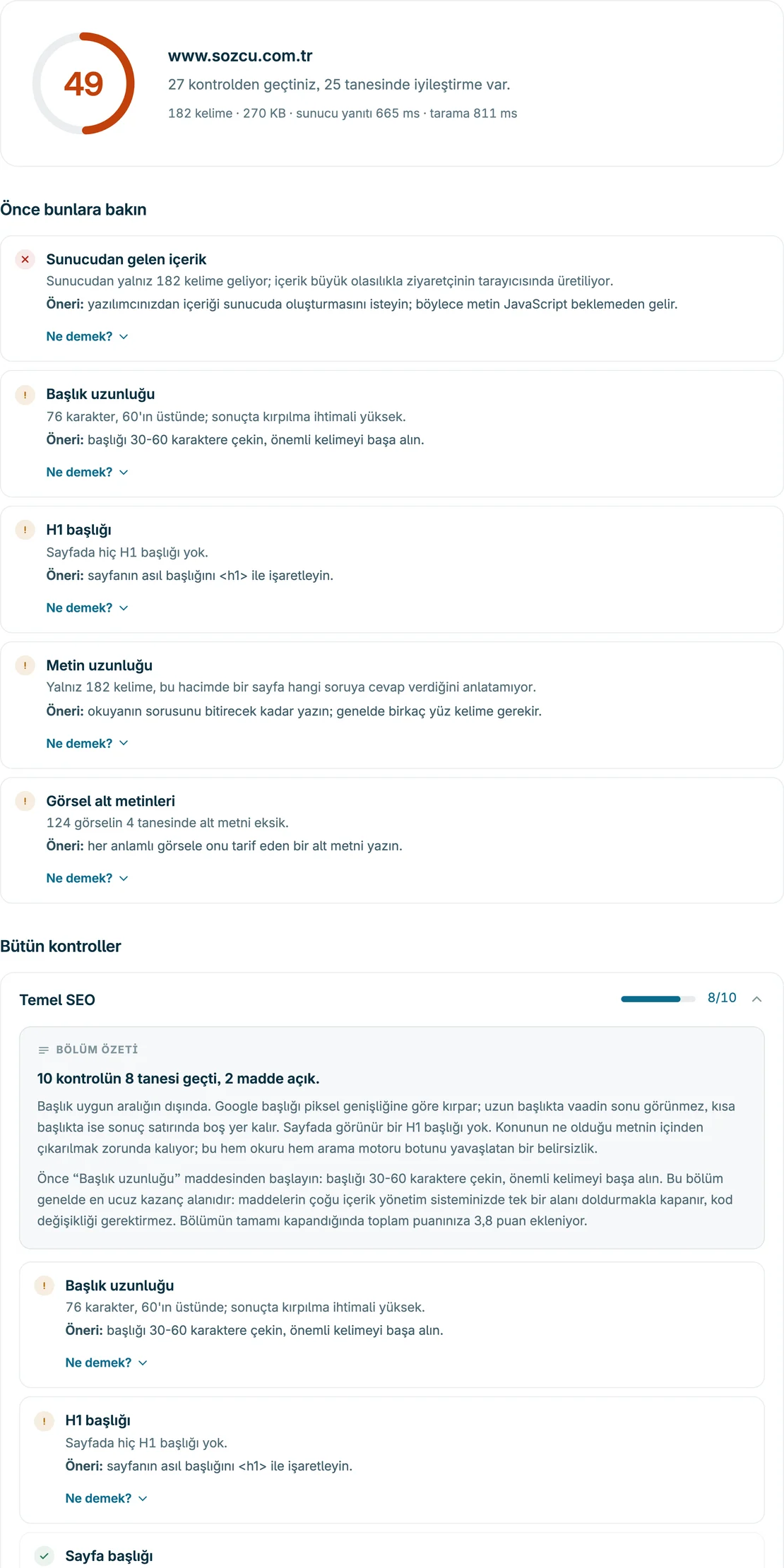Collapse the Temel SEO section chevron
This screenshot has height=1568, width=784.
click(756, 999)
